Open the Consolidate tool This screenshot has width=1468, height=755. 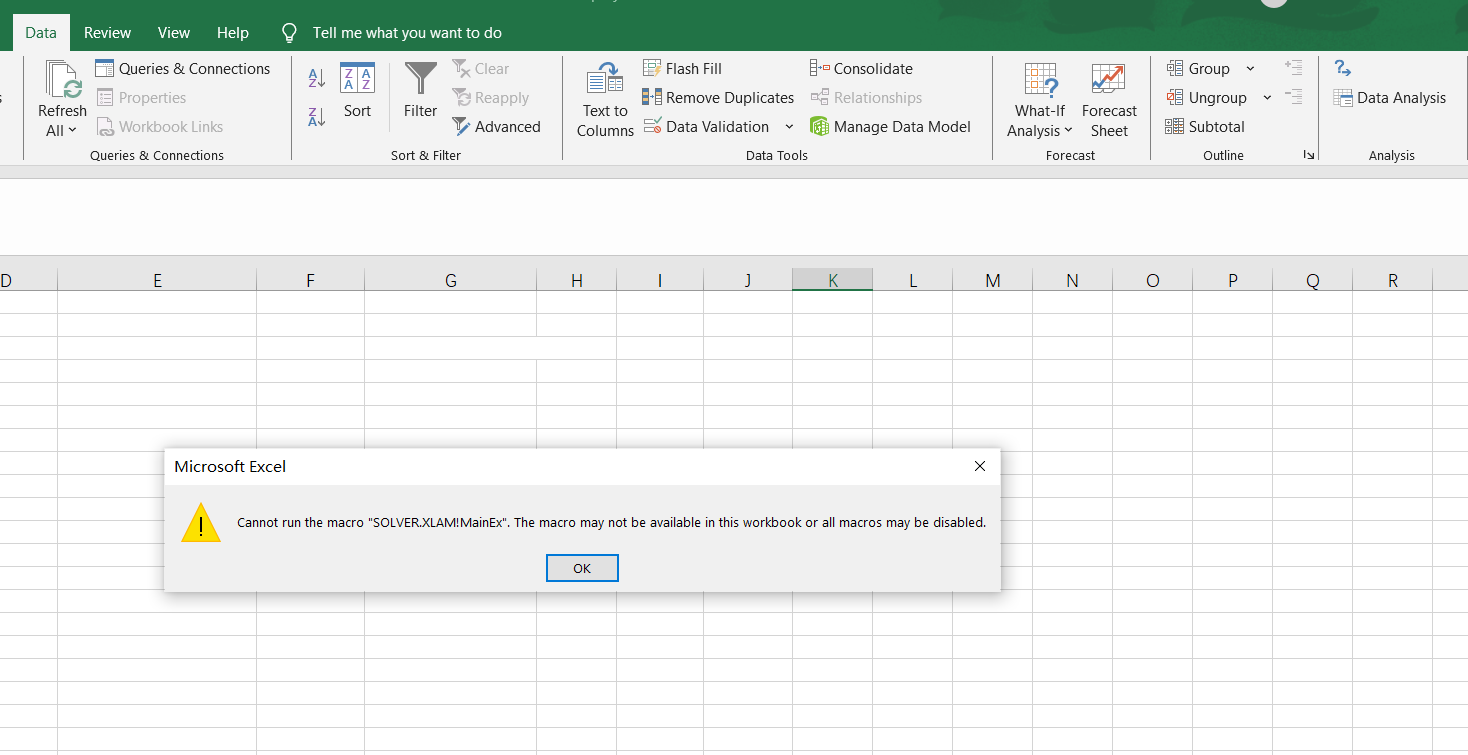861,67
